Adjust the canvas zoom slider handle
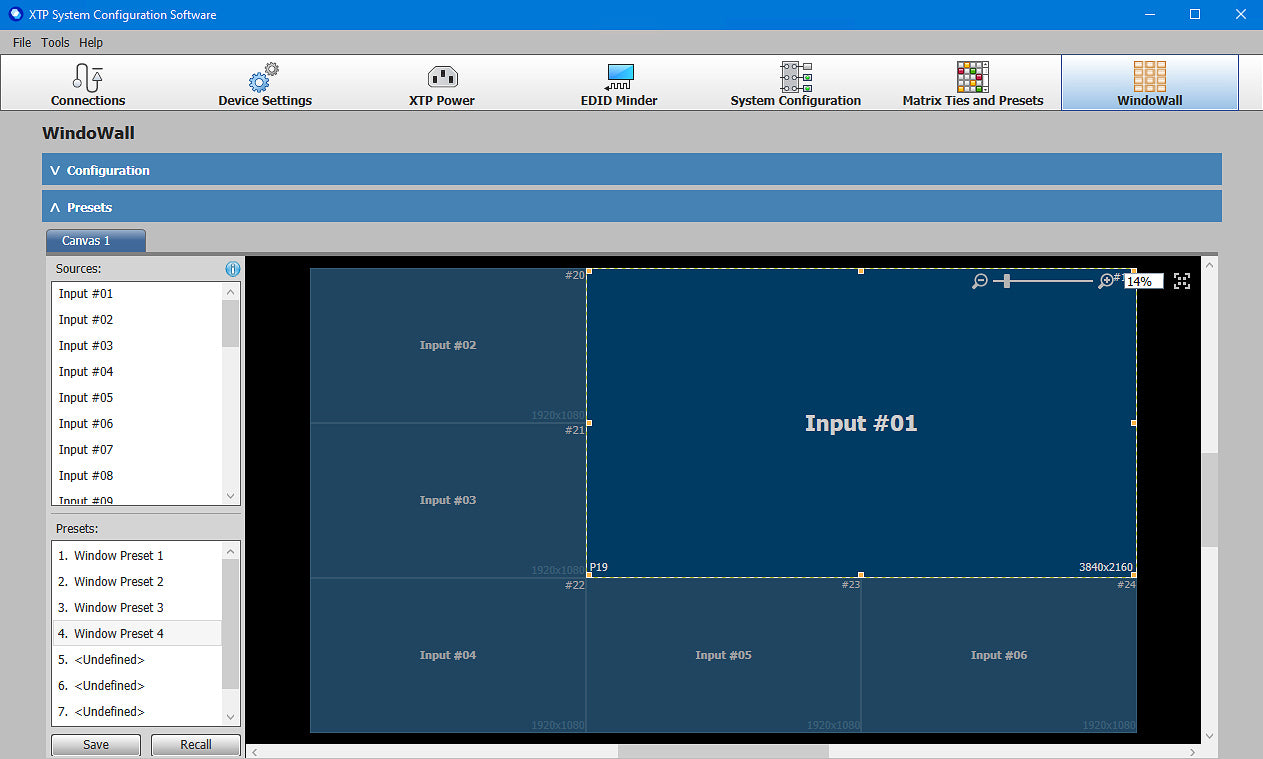The image size is (1263, 759). (x=1007, y=281)
